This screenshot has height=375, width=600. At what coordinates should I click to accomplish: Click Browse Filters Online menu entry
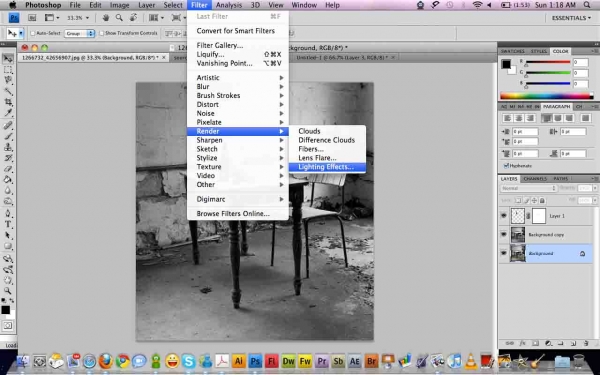pyautogui.click(x=238, y=214)
